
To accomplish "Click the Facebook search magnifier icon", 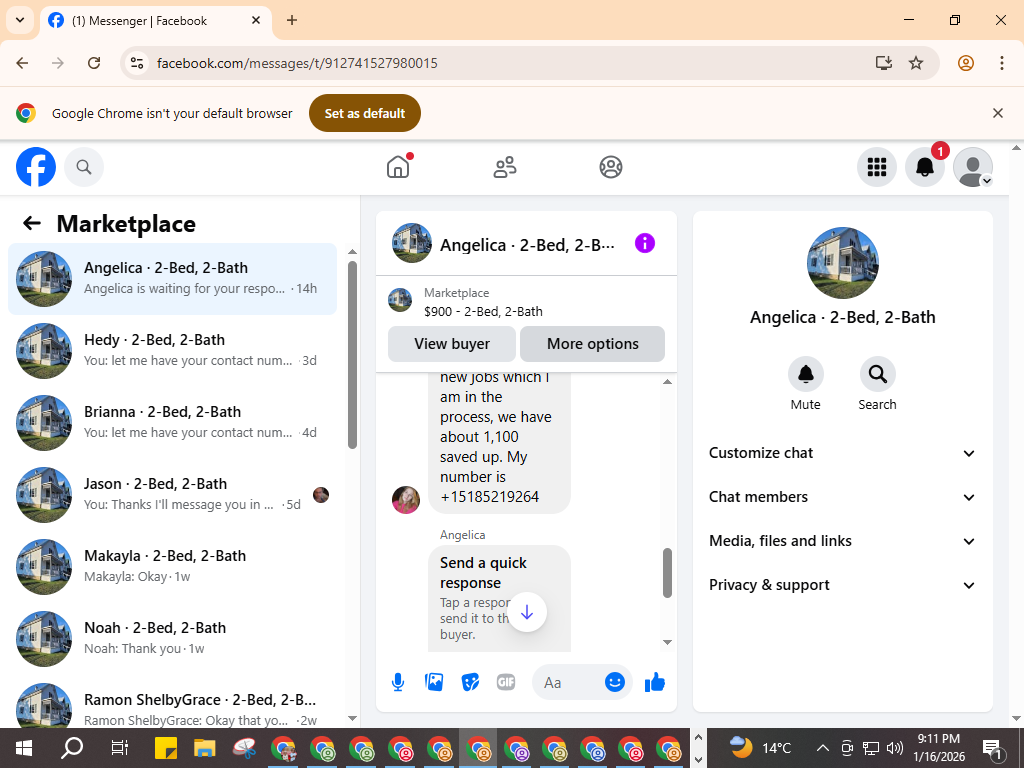I will 84,167.
